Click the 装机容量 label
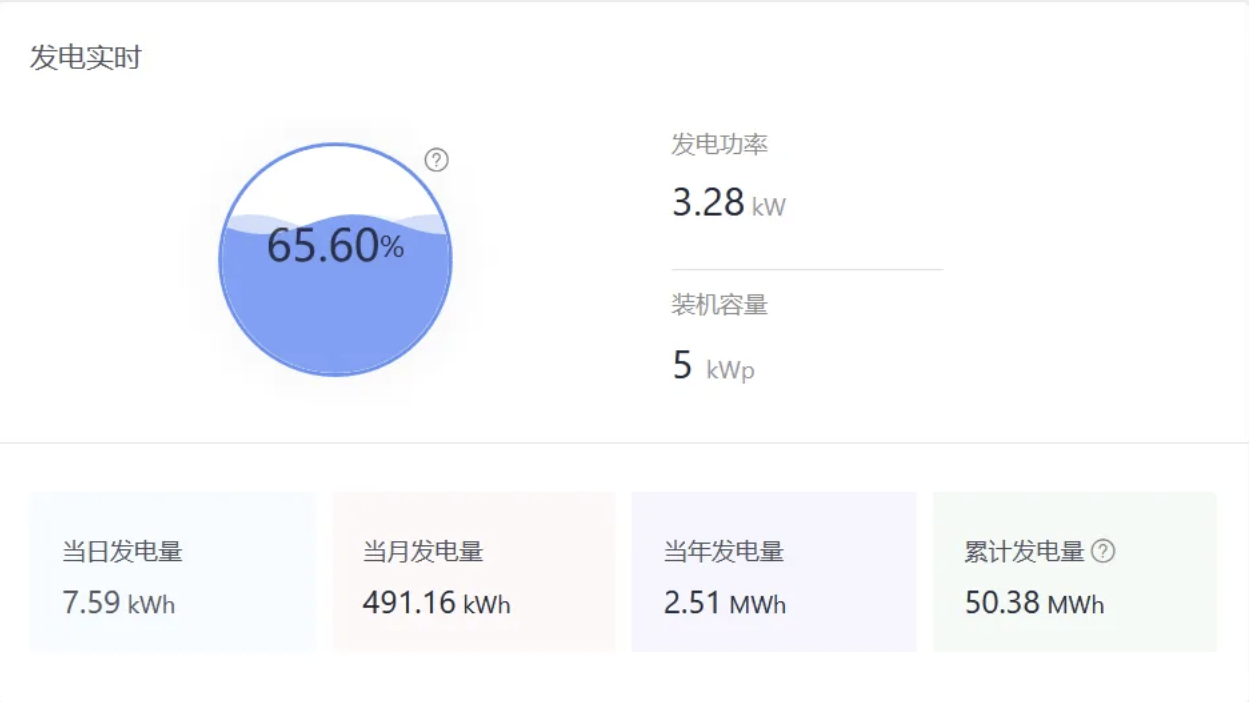 pos(719,305)
